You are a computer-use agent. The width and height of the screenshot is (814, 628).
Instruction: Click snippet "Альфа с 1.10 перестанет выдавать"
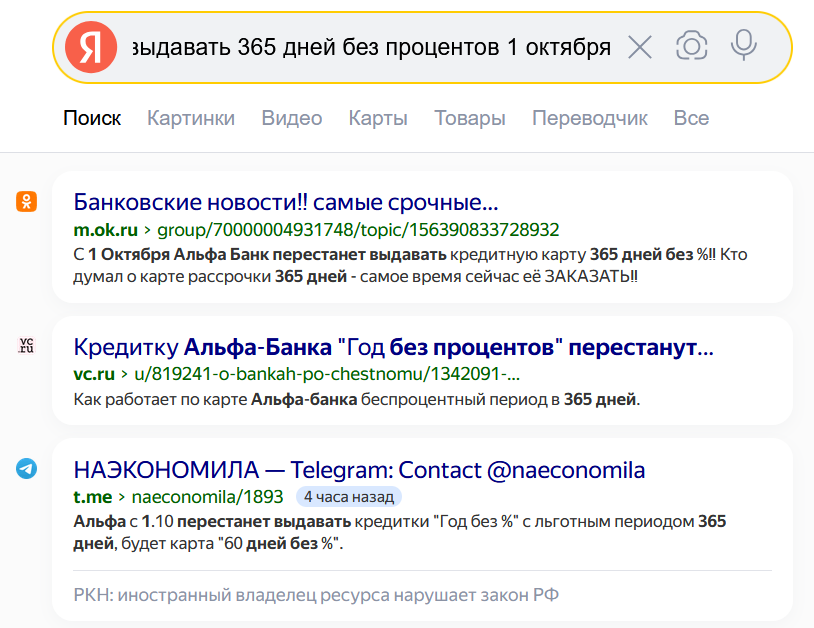[400, 532]
